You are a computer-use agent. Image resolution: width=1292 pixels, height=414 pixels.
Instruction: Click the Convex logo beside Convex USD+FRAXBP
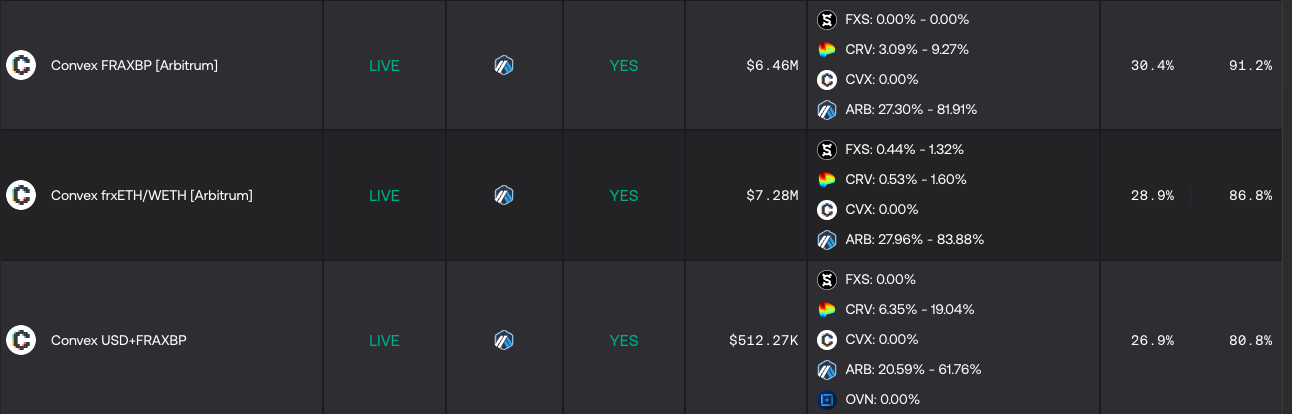[x=21, y=340]
